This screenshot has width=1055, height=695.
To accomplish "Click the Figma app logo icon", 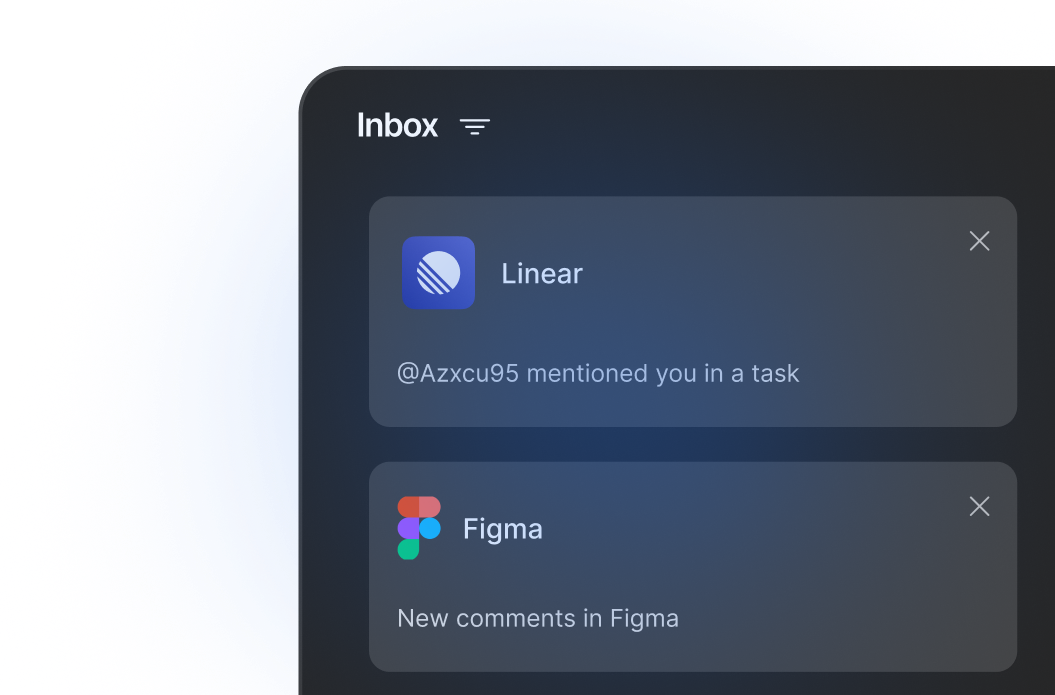I will pyautogui.click(x=419, y=528).
